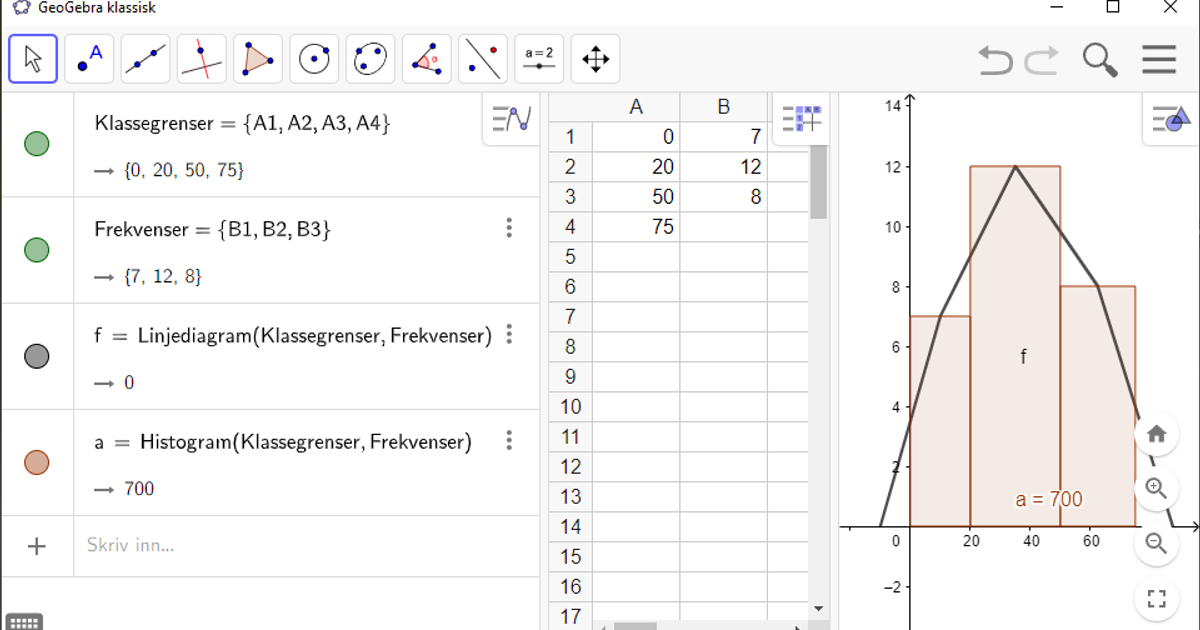This screenshot has width=1200, height=630.
Task: Click spreadsheet scroll down arrow
Action: (x=819, y=608)
